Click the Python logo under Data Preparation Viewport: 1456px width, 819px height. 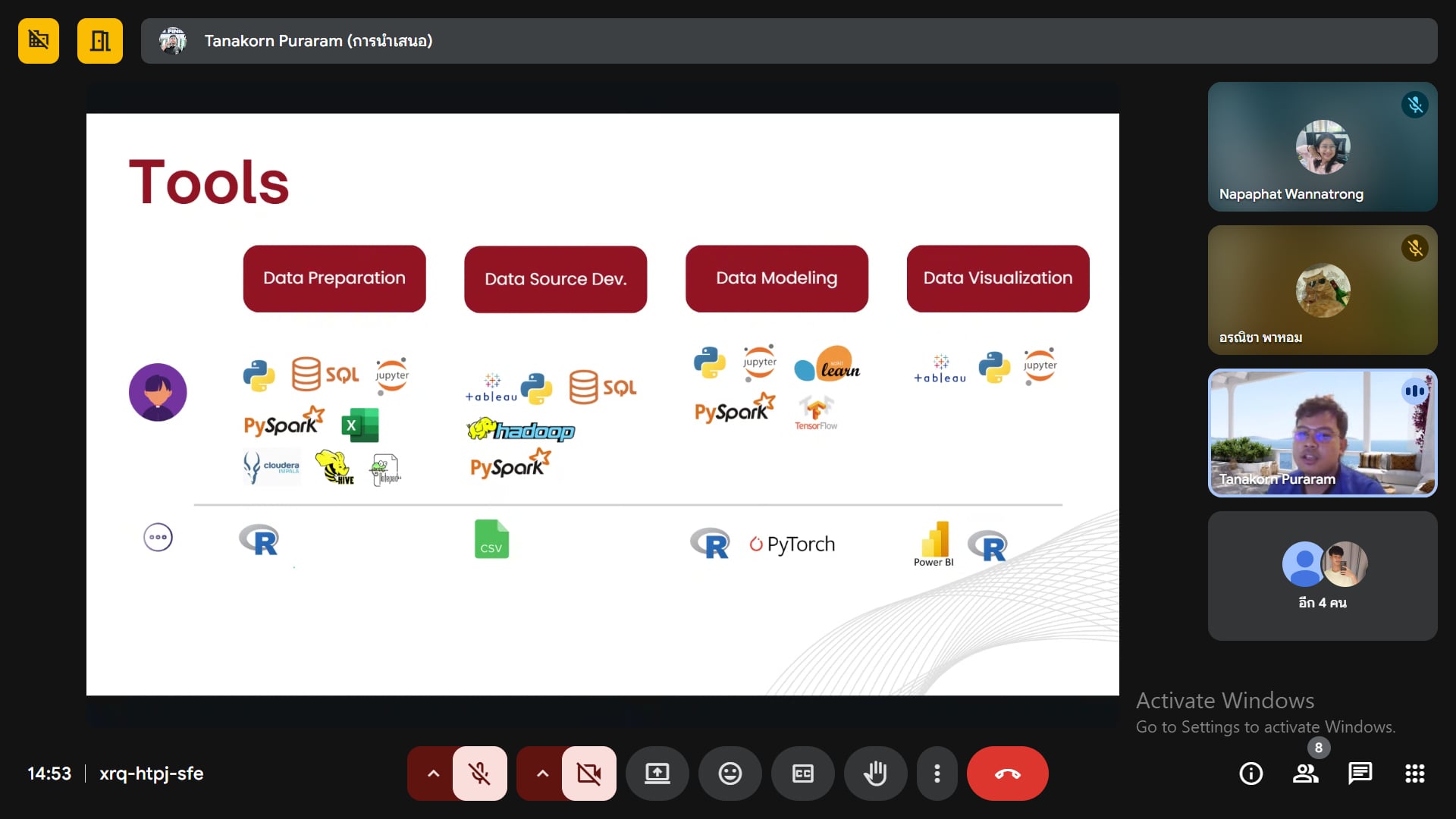pyautogui.click(x=259, y=375)
